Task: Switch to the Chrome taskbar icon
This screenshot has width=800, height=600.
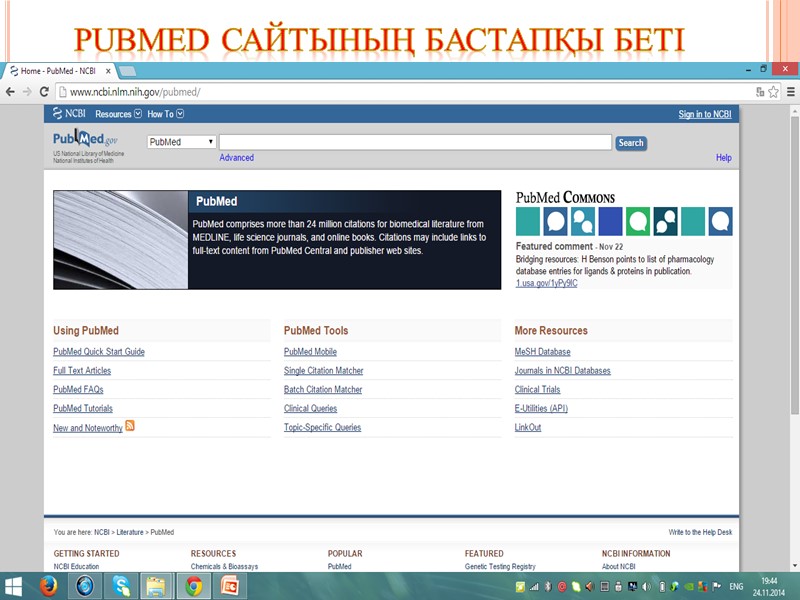Action: click(x=193, y=586)
